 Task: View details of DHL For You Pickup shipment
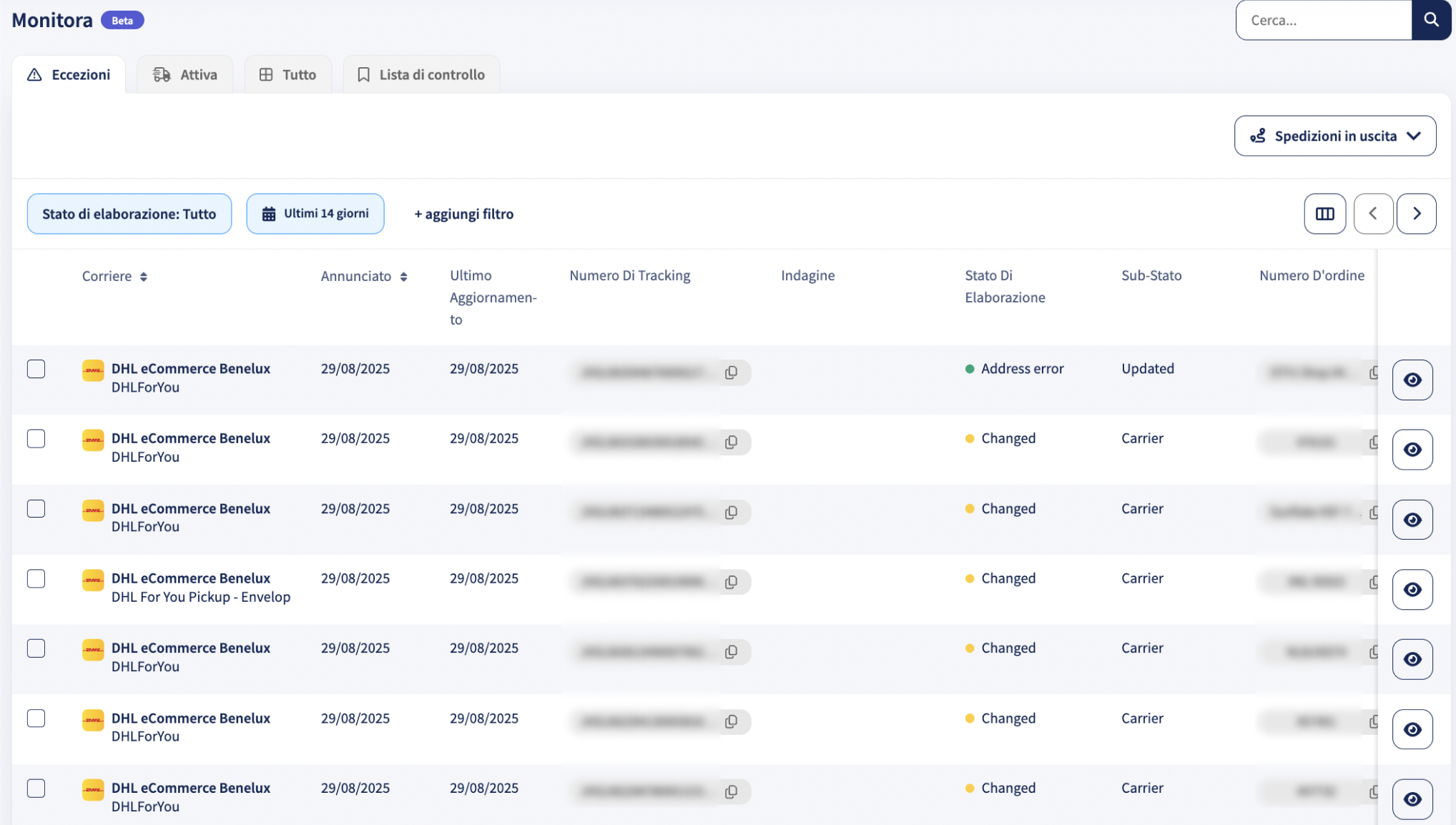coord(1412,589)
